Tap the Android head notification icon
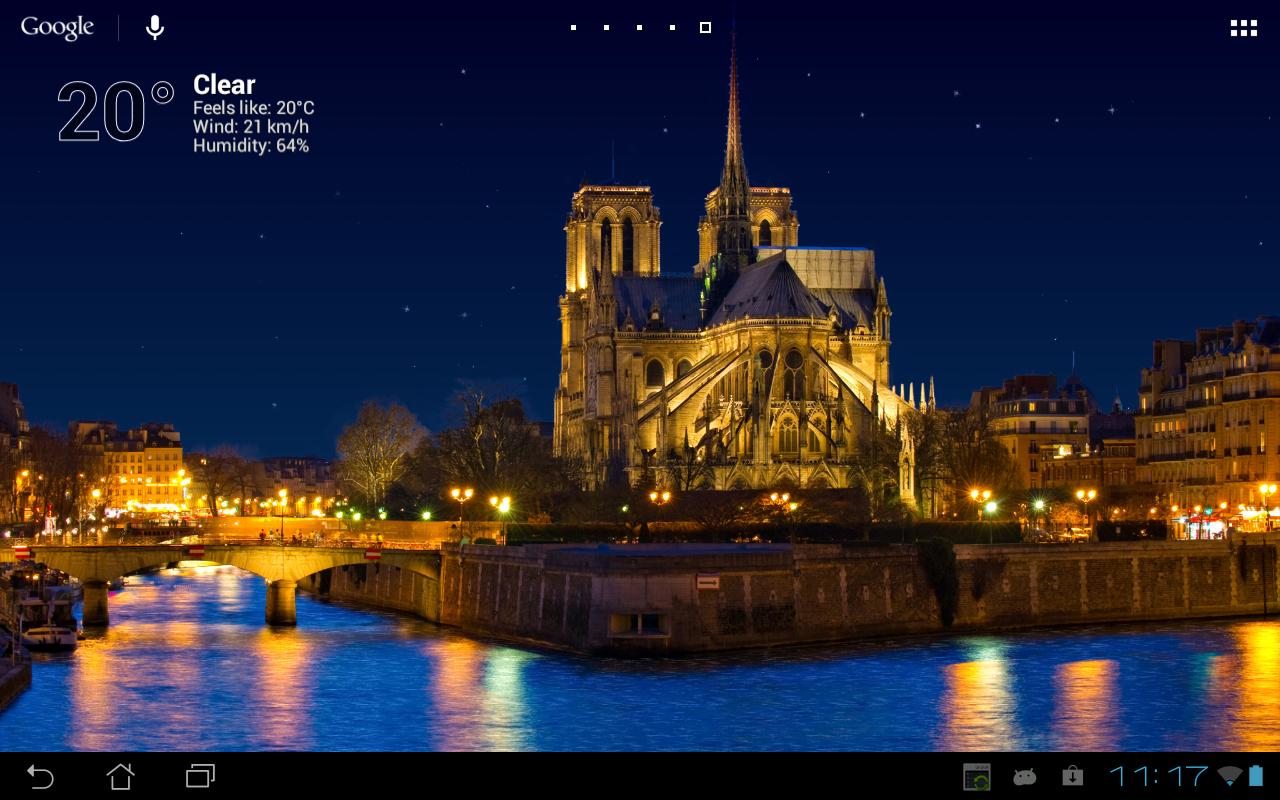Screen dimensions: 1280x800 (x=1024, y=776)
